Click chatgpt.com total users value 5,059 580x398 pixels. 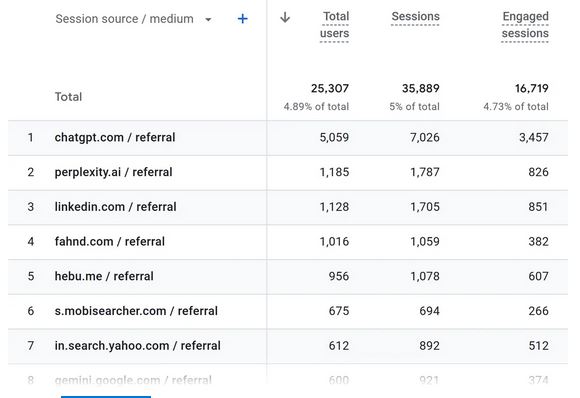pos(334,138)
